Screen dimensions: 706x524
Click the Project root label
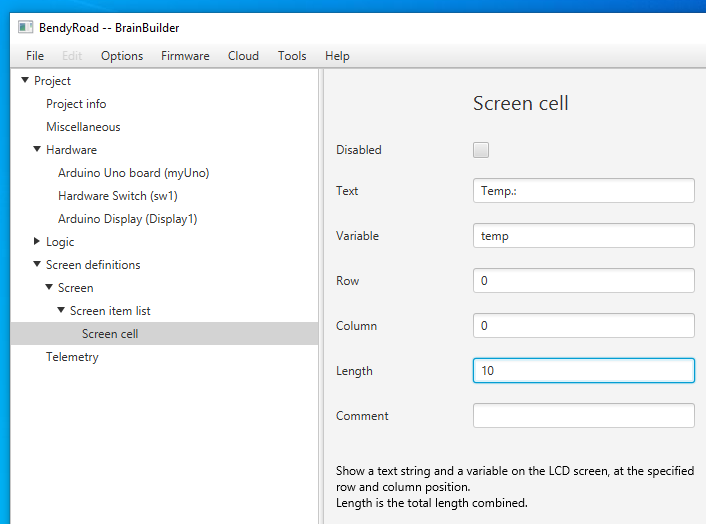click(x=52, y=81)
